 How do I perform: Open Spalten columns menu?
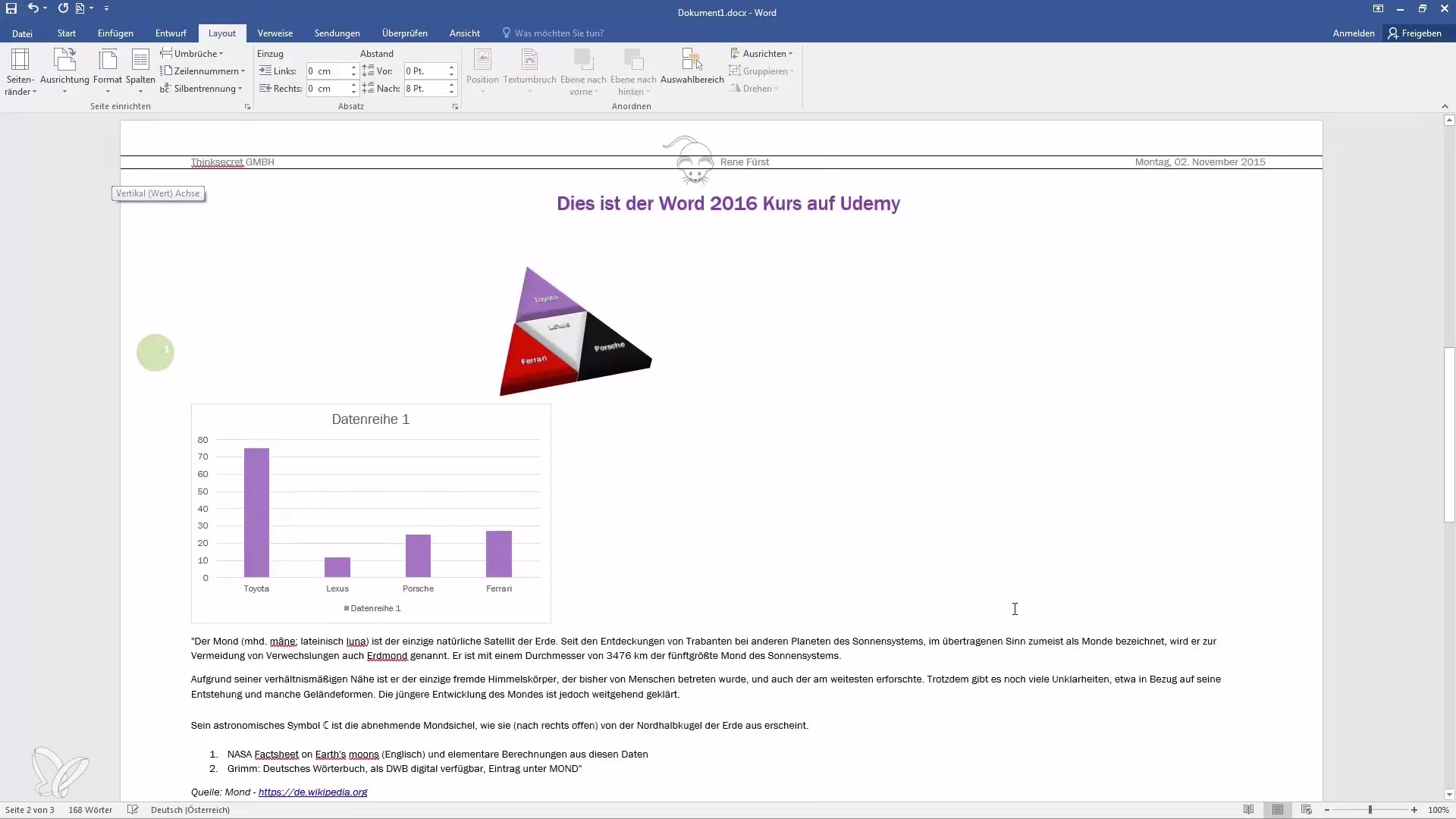point(140,72)
